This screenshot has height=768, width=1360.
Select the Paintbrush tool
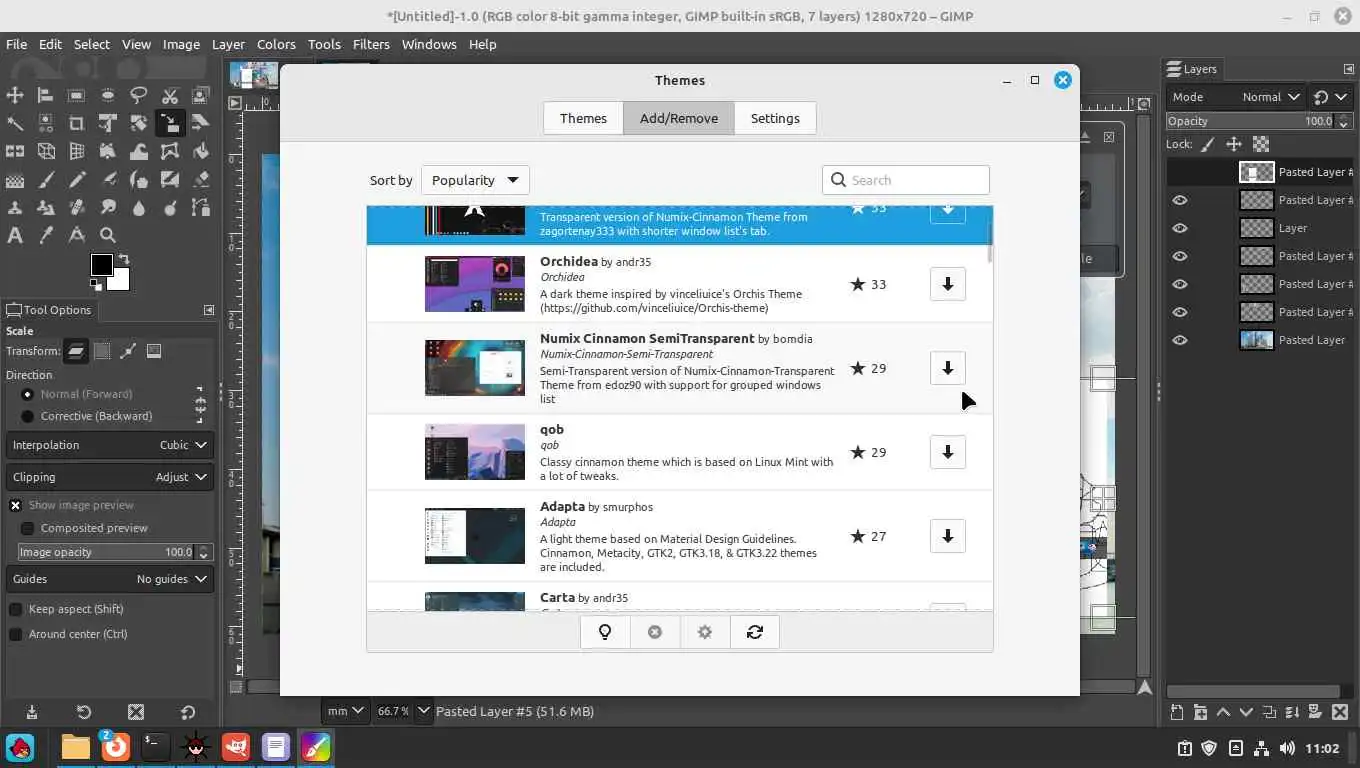[x=45, y=180]
